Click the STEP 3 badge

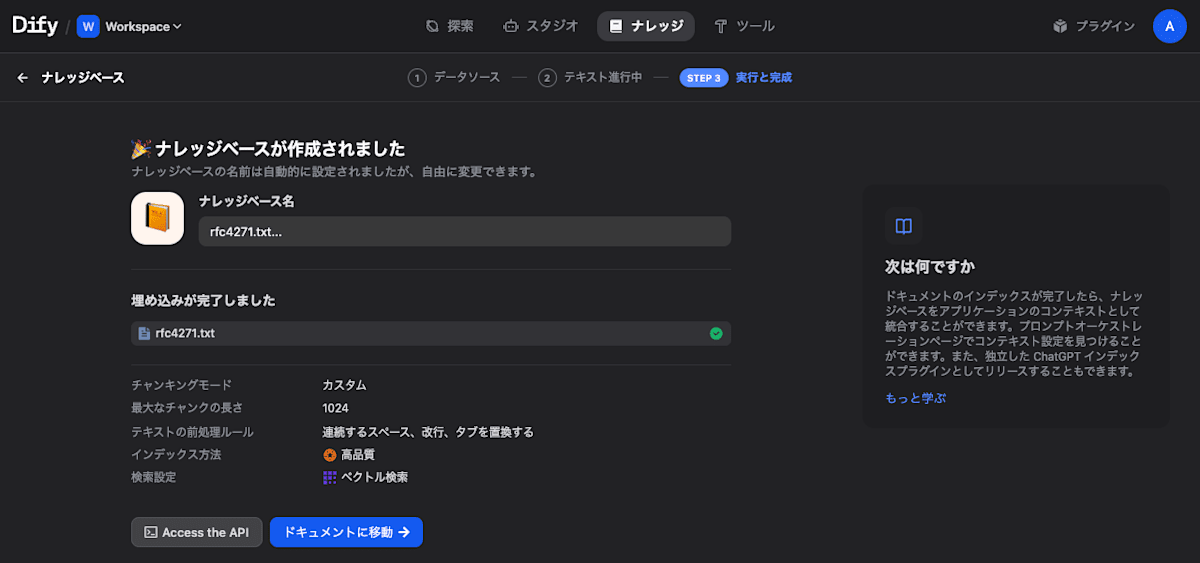[704, 78]
